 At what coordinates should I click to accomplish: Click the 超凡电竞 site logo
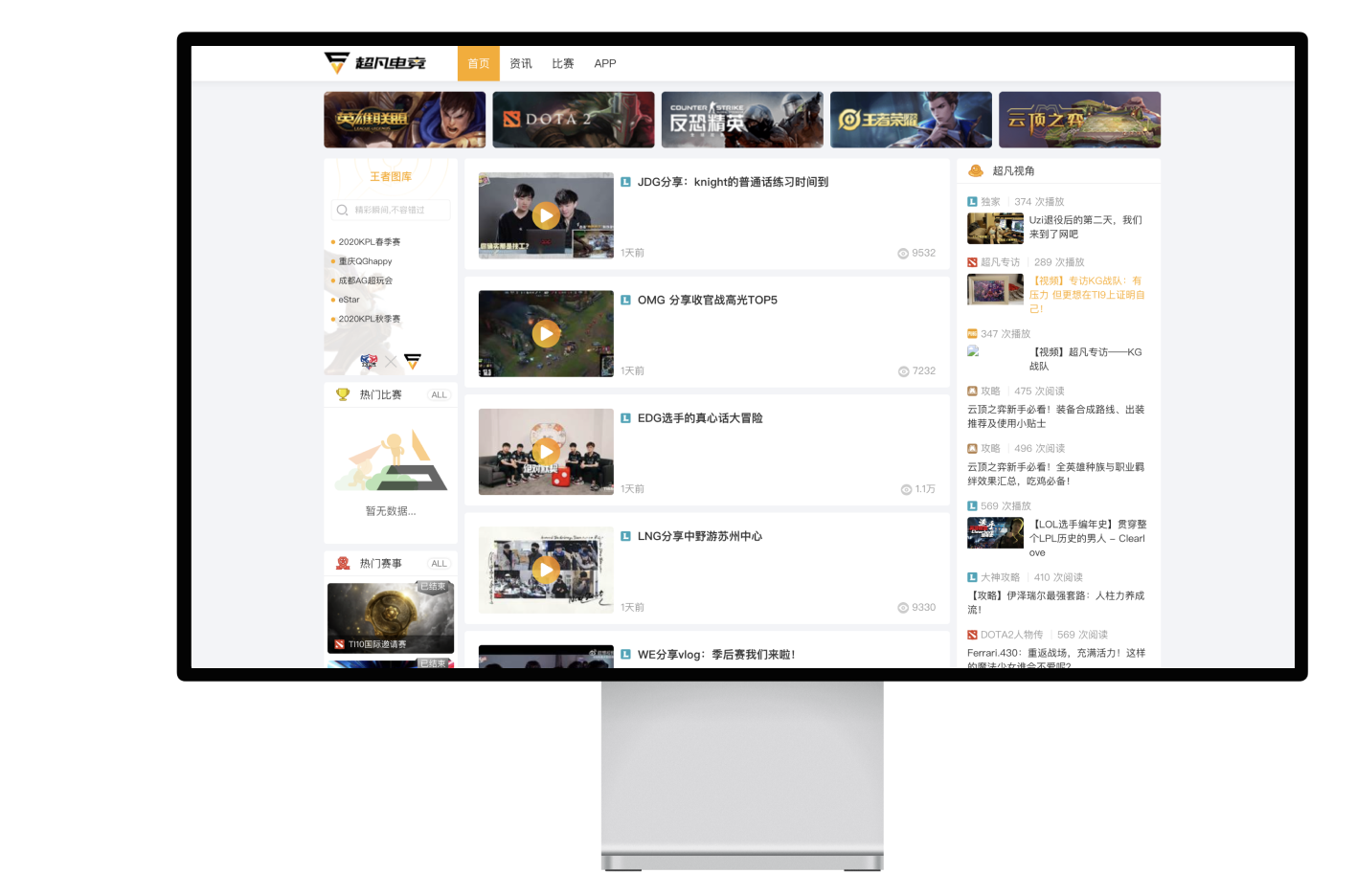click(x=374, y=63)
